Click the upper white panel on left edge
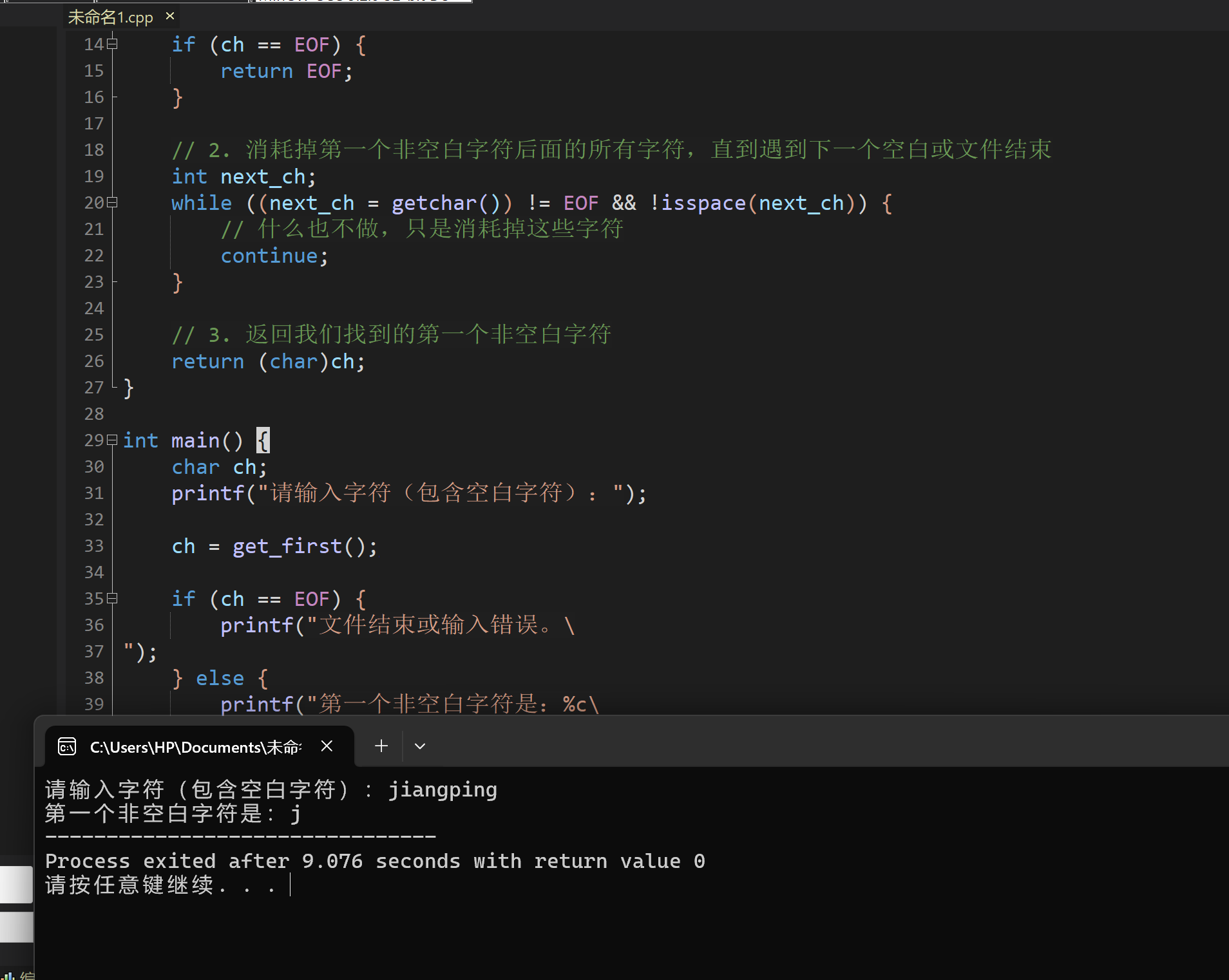 16,884
